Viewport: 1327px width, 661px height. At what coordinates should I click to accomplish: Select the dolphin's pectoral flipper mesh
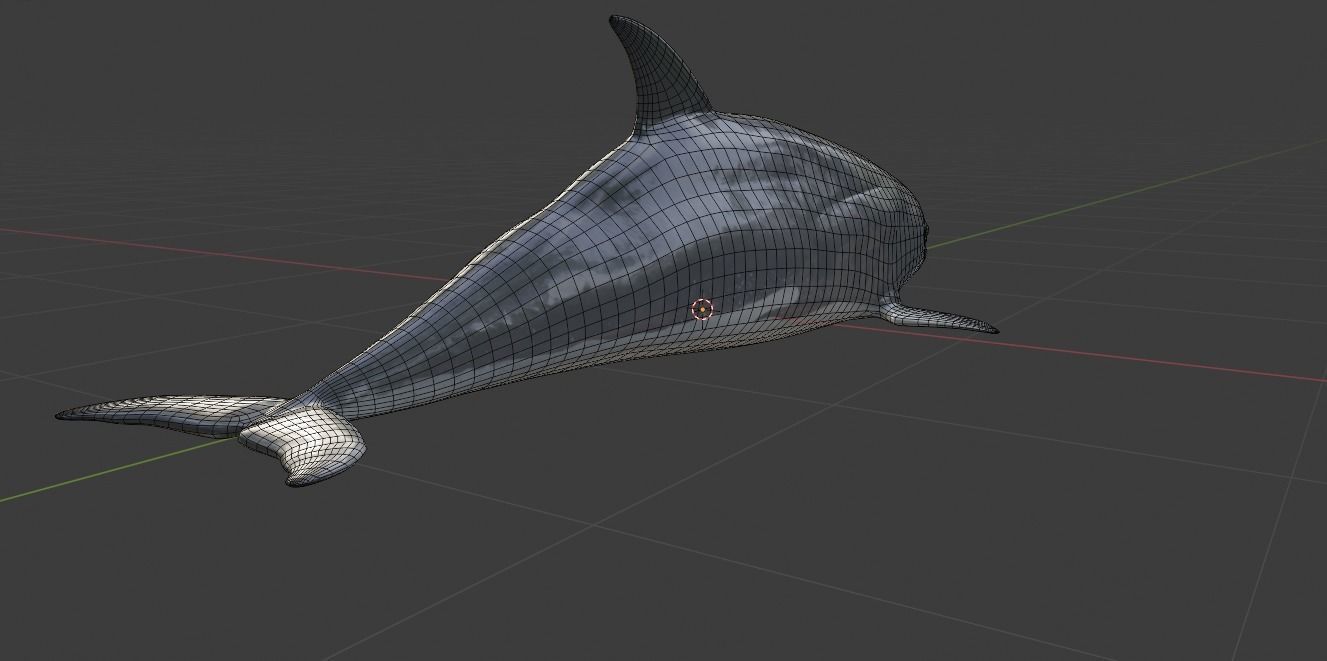[x=938, y=317]
